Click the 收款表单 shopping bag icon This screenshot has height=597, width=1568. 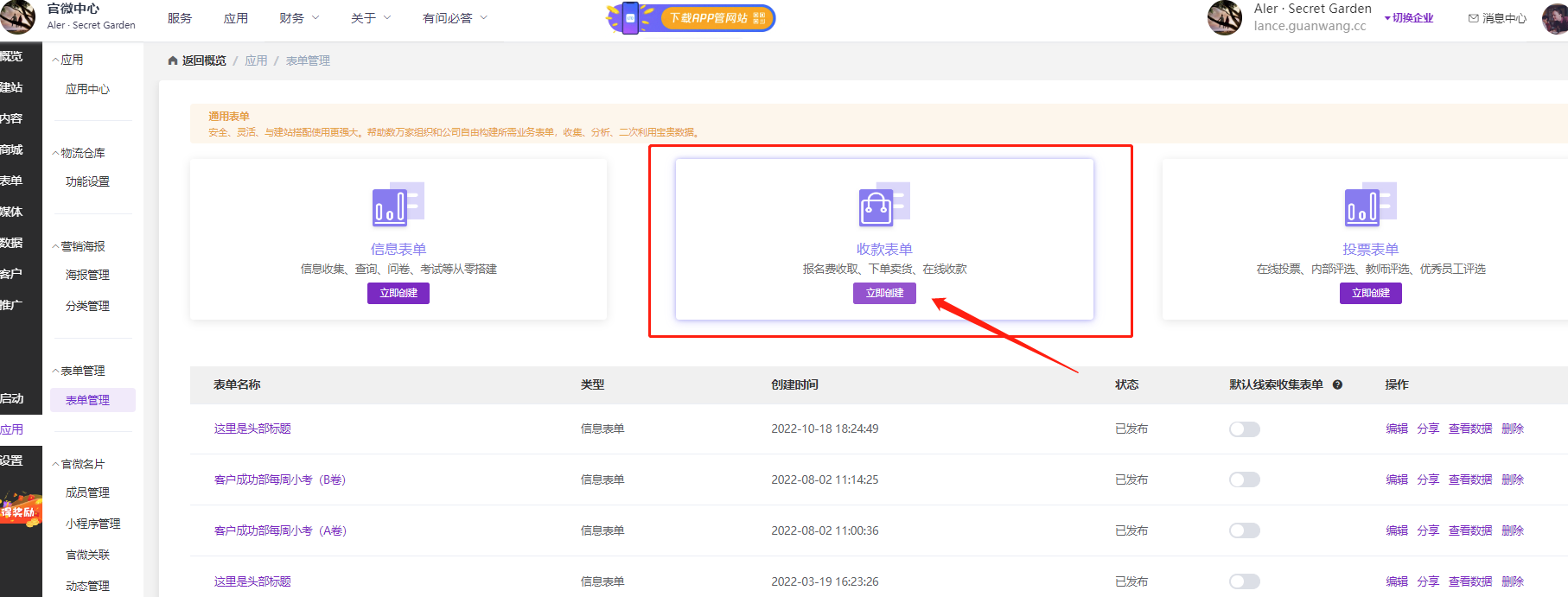click(883, 205)
